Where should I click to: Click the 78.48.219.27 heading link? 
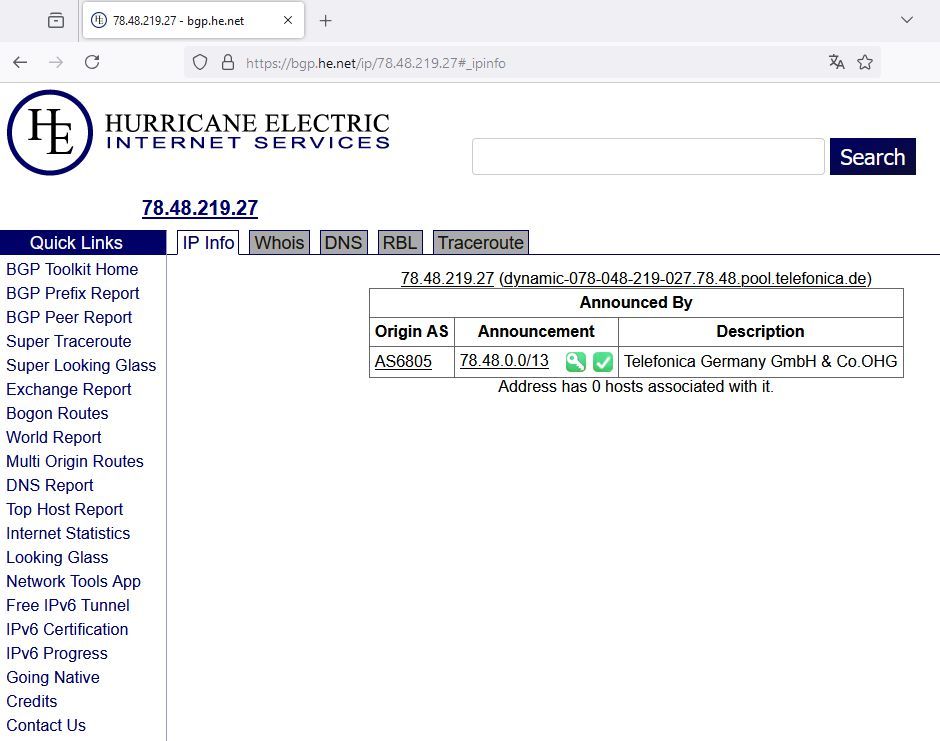point(200,208)
